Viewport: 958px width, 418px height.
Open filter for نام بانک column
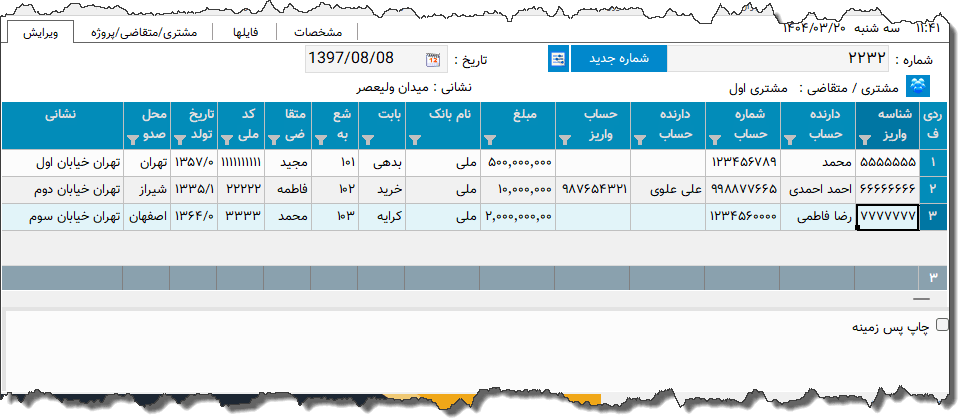pos(415,140)
